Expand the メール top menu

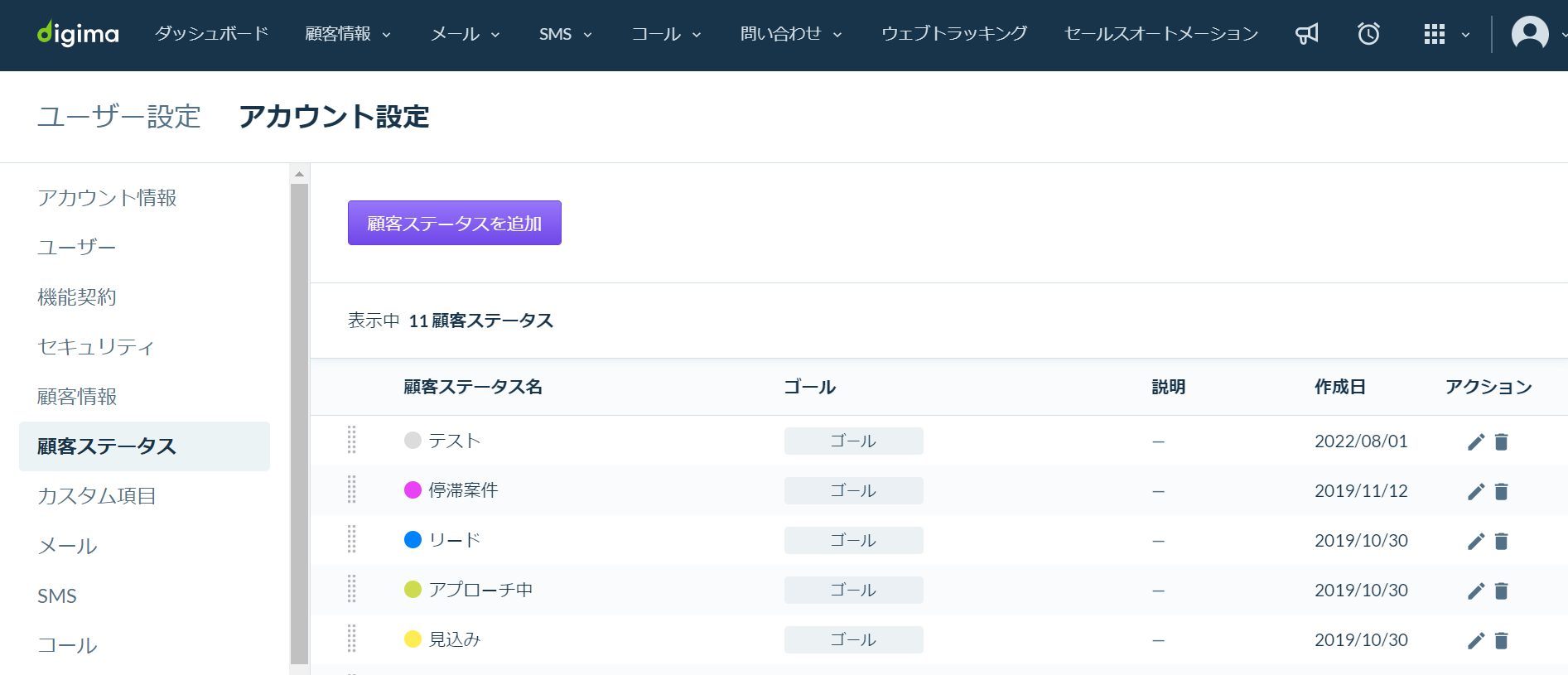tap(466, 34)
